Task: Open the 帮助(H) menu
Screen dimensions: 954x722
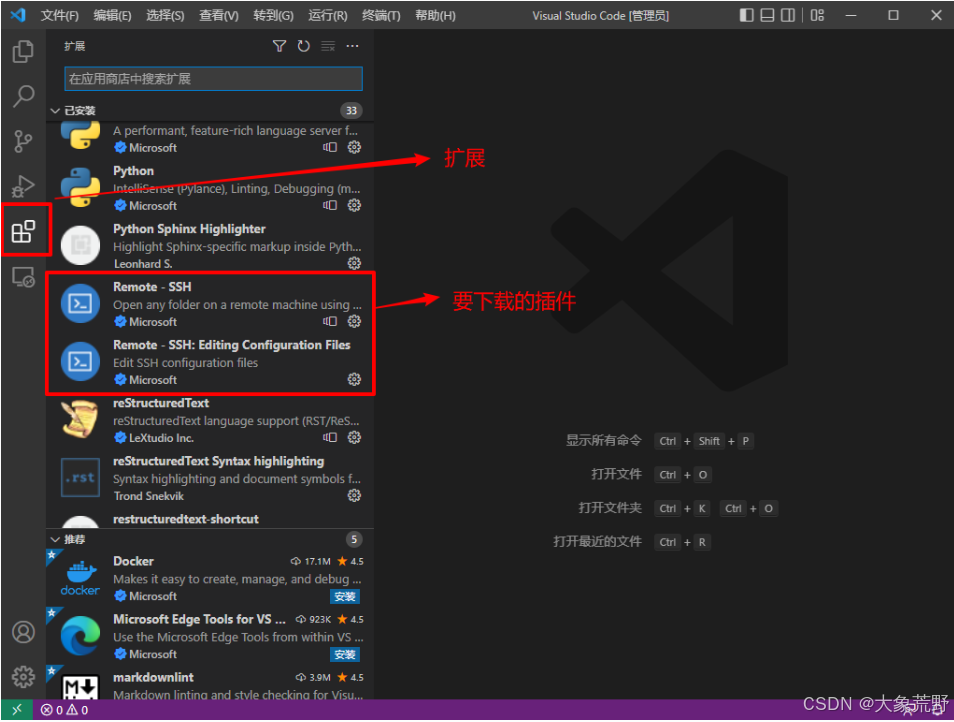Action: (435, 16)
